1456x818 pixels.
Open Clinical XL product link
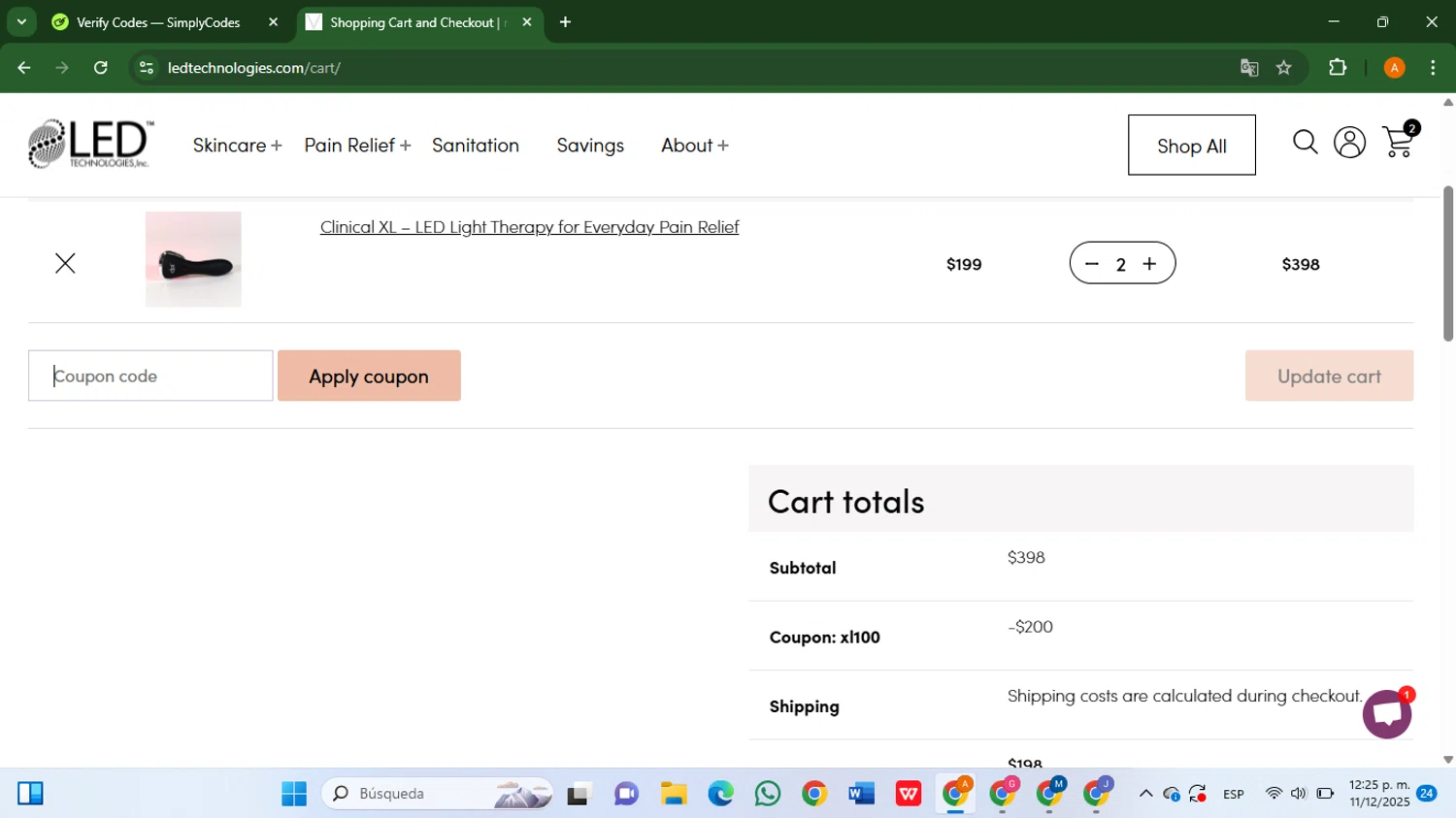(x=529, y=227)
